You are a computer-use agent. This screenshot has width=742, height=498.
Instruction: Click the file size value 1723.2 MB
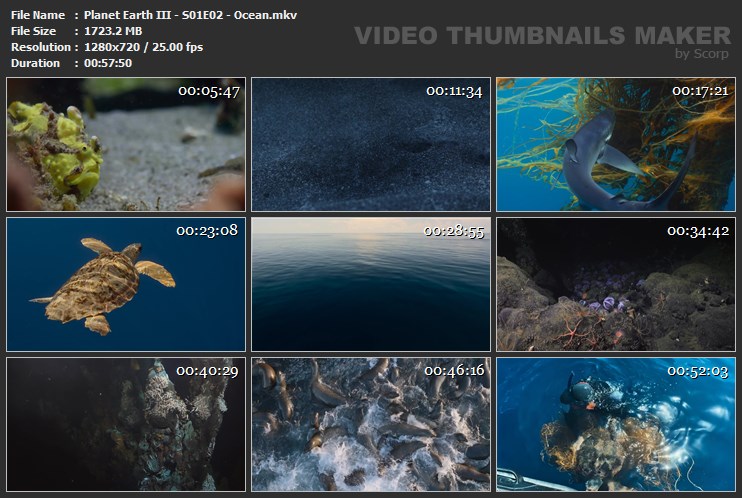pyautogui.click(x=113, y=31)
